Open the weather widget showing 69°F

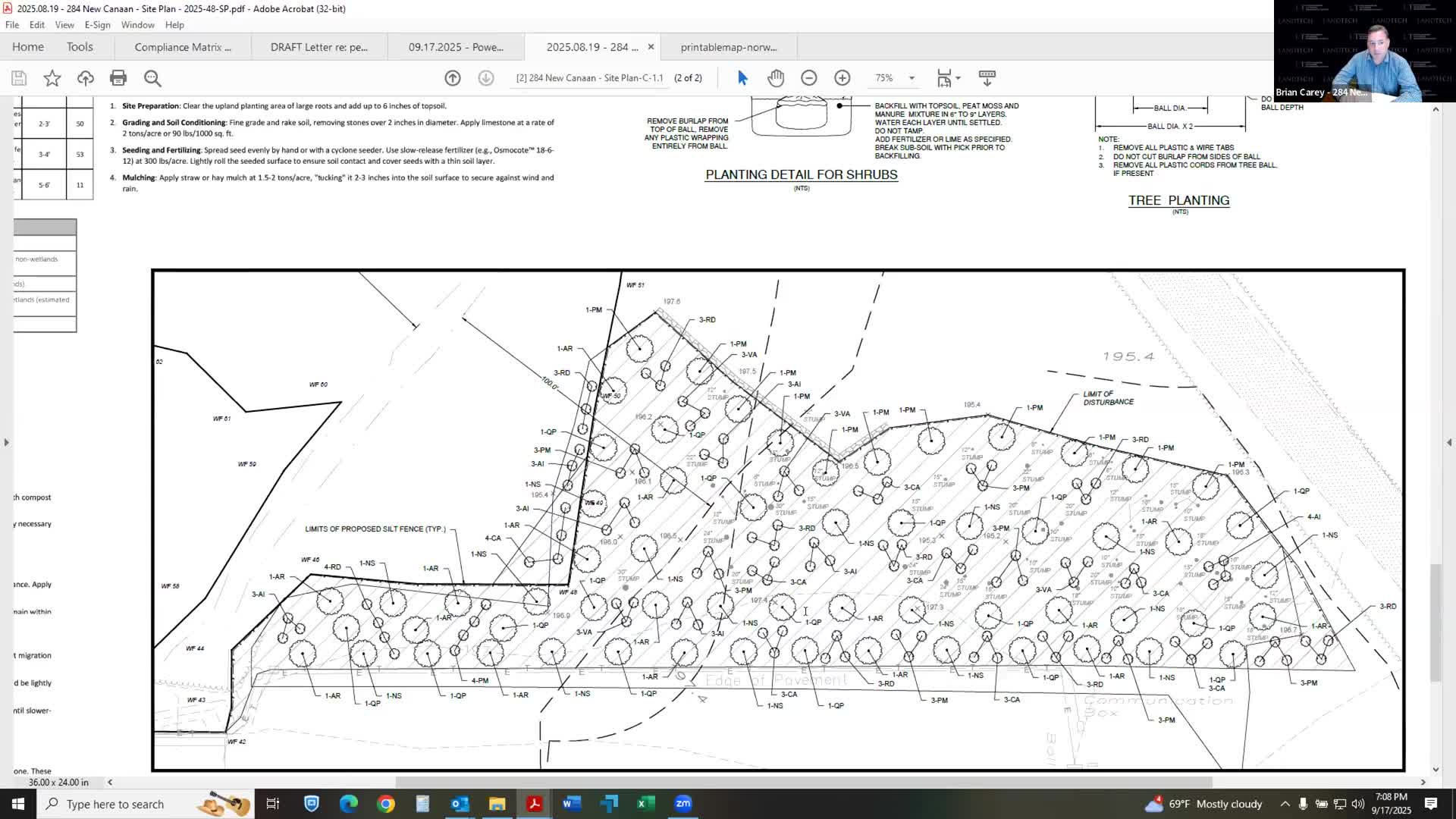pos(1204,804)
